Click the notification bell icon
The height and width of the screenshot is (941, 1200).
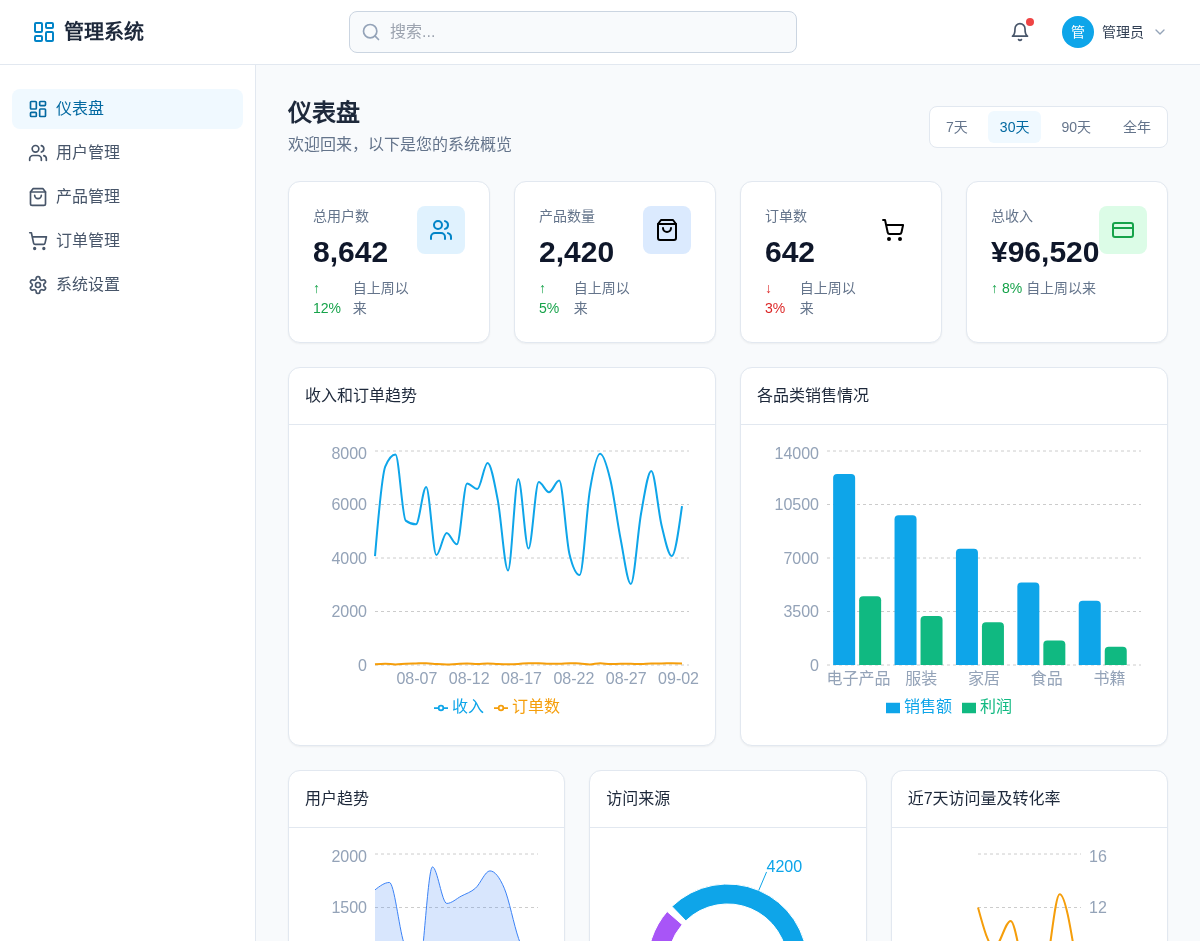point(1019,32)
